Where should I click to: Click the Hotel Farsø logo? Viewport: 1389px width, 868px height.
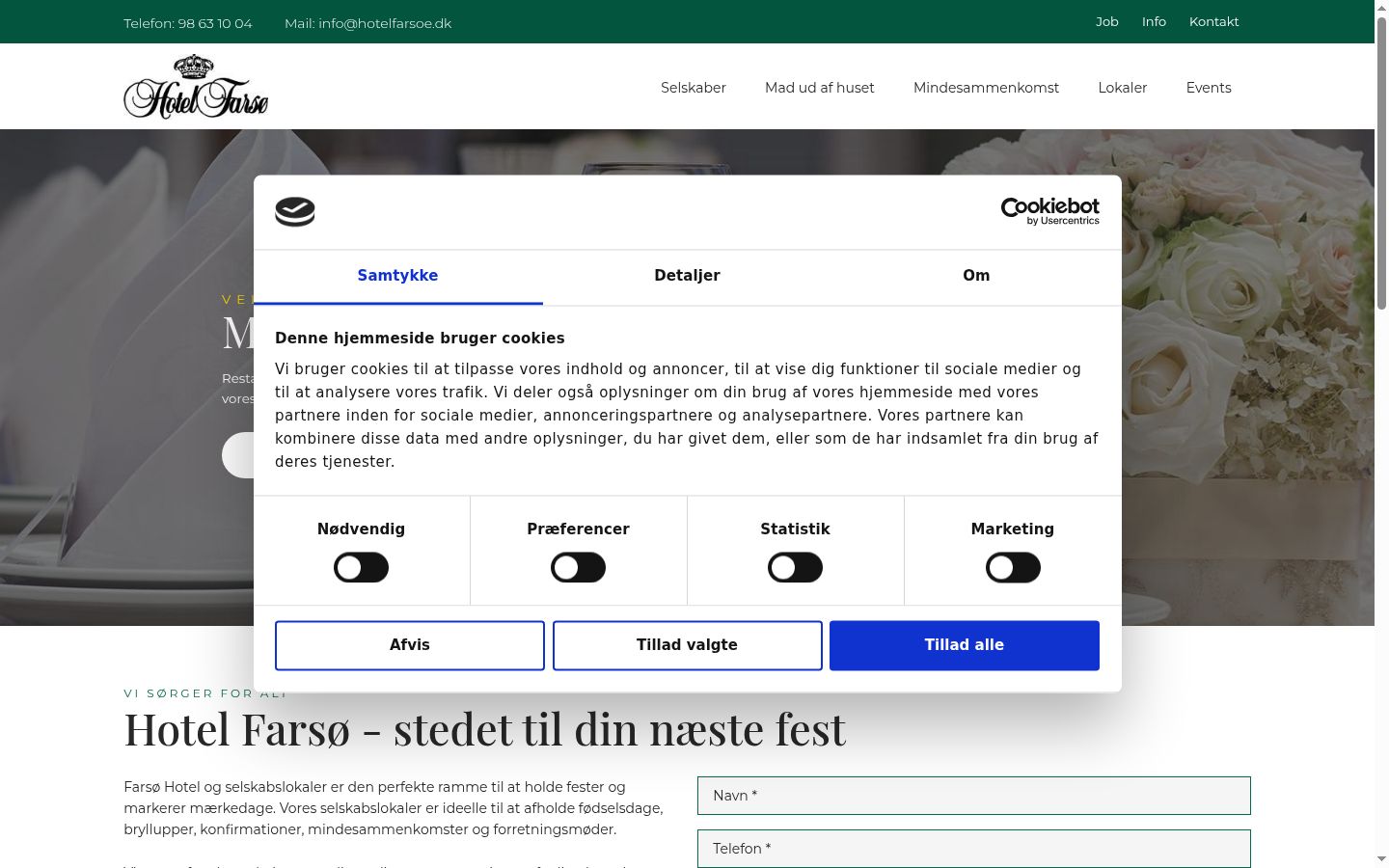click(196, 87)
